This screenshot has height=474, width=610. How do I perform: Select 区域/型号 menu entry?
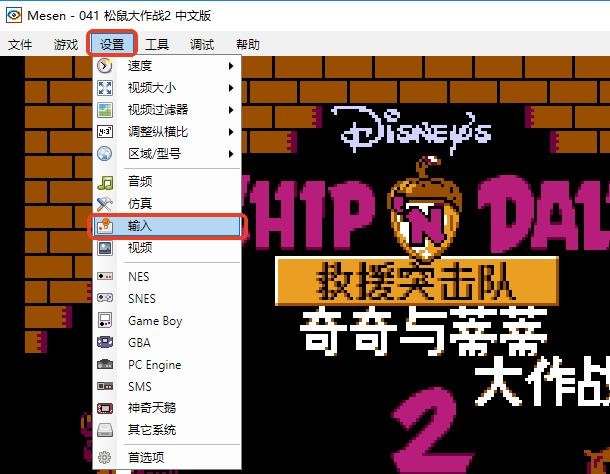pyautogui.click(x=167, y=153)
